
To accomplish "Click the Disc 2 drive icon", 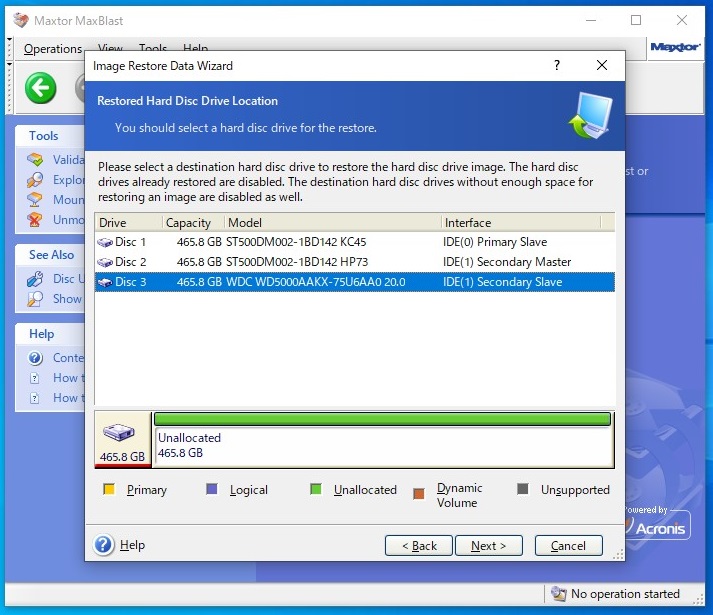I will coord(105,262).
